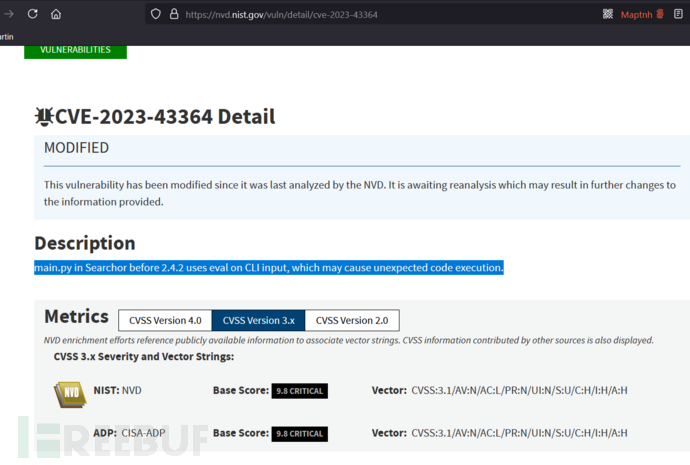Open the NIST NVD vector string

(x=519, y=390)
